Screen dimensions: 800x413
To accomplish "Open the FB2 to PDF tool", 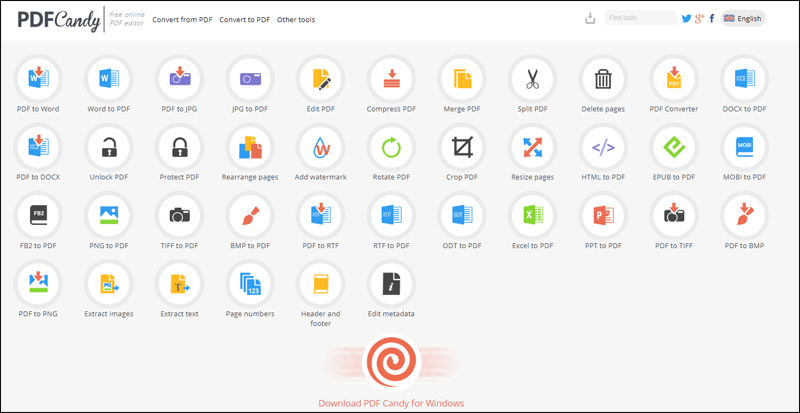I will (x=38, y=215).
